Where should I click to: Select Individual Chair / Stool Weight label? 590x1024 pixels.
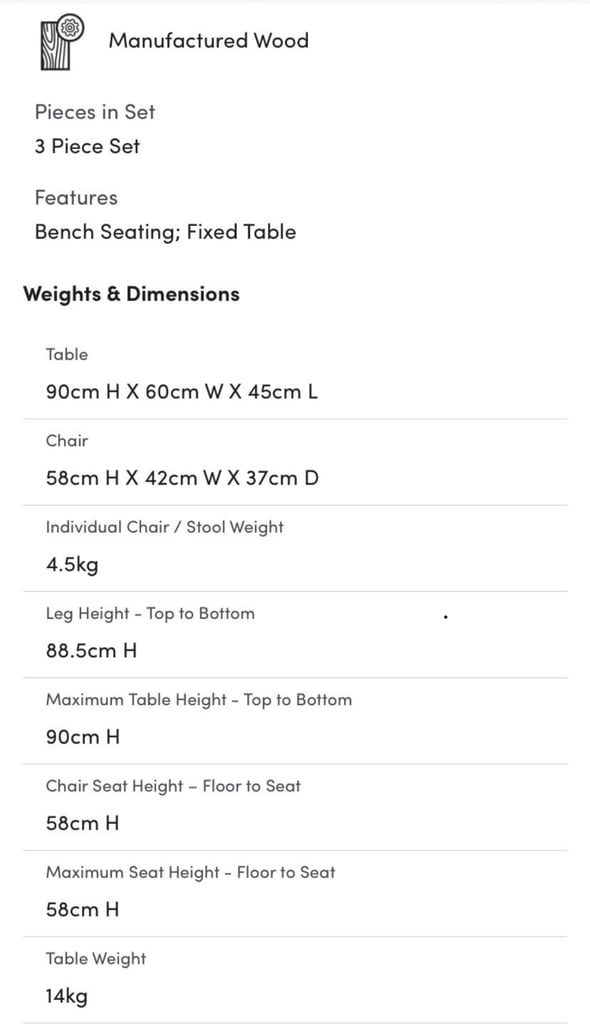[165, 528]
